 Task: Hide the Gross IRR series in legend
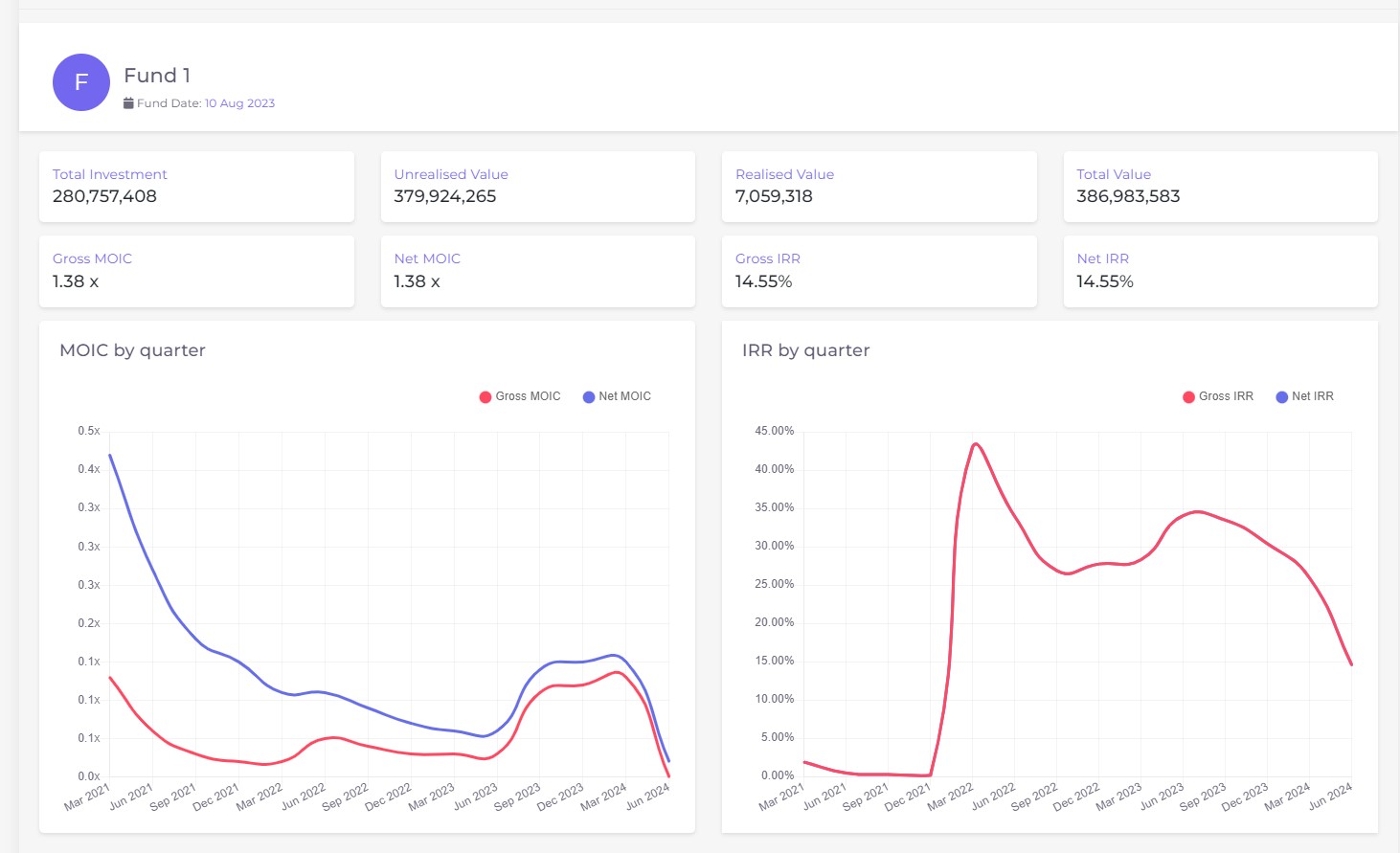(x=1225, y=396)
